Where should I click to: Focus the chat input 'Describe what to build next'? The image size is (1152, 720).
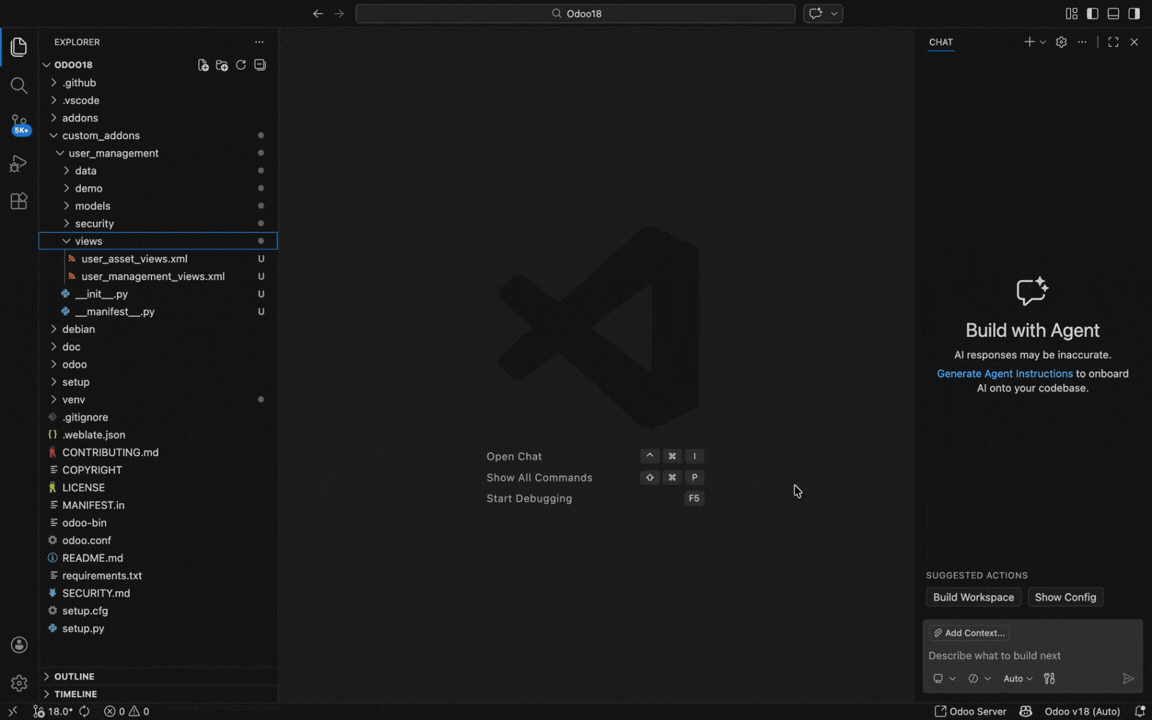click(1032, 656)
